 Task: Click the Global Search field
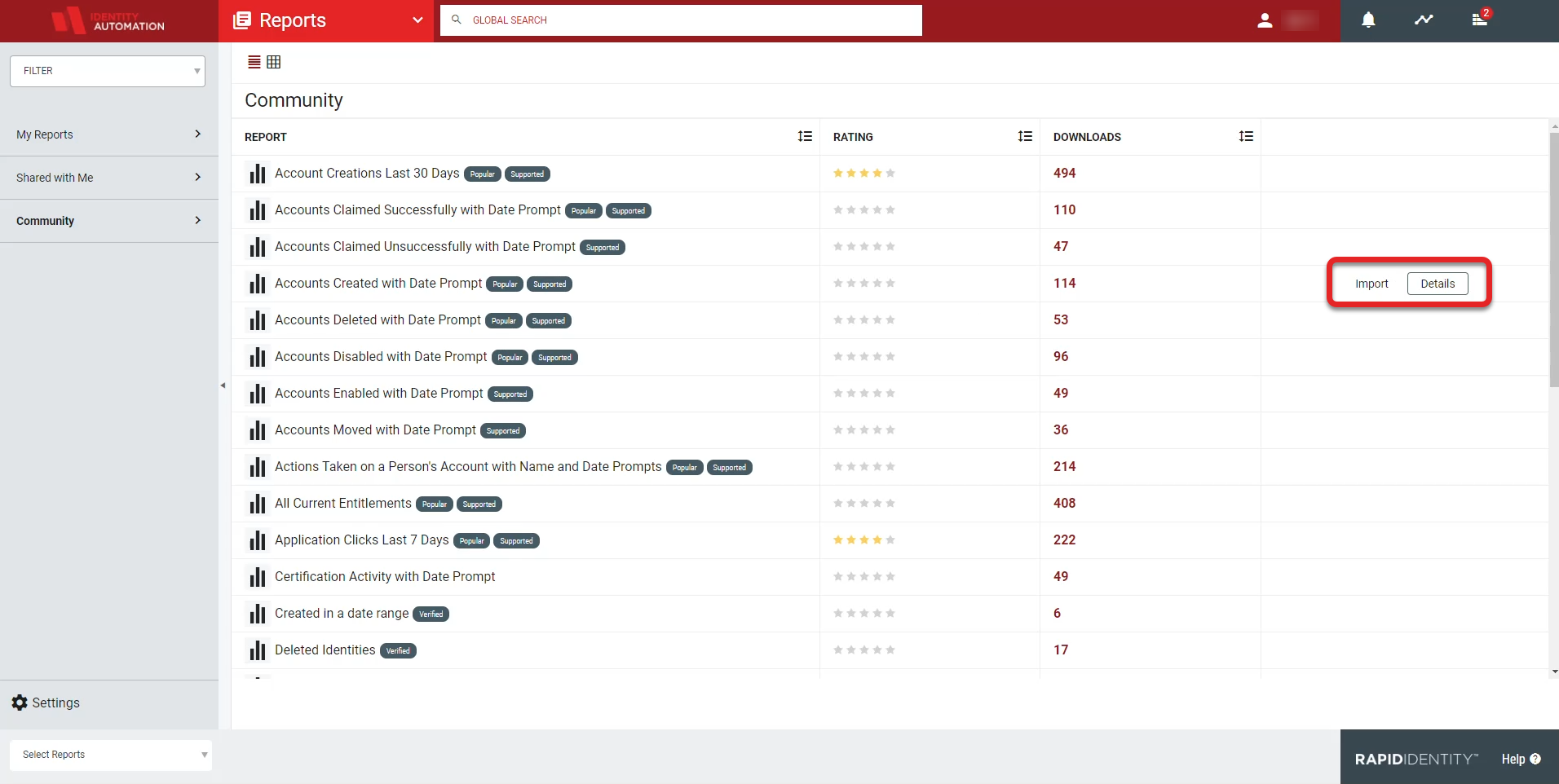(x=681, y=20)
